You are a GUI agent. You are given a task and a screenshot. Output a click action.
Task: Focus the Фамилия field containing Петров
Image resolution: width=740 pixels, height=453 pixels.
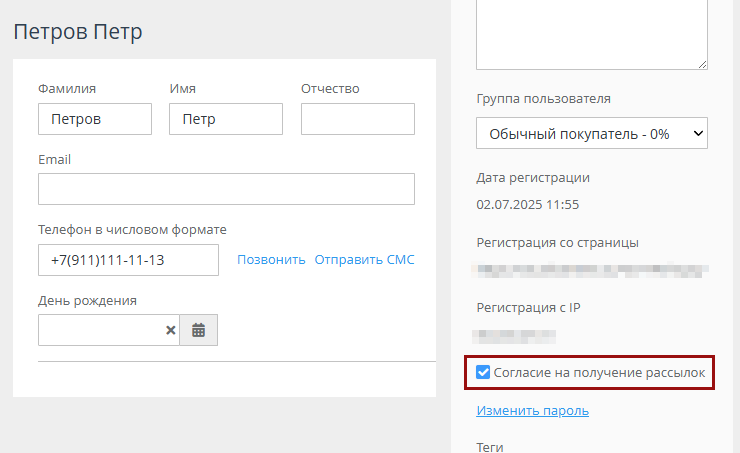95,119
